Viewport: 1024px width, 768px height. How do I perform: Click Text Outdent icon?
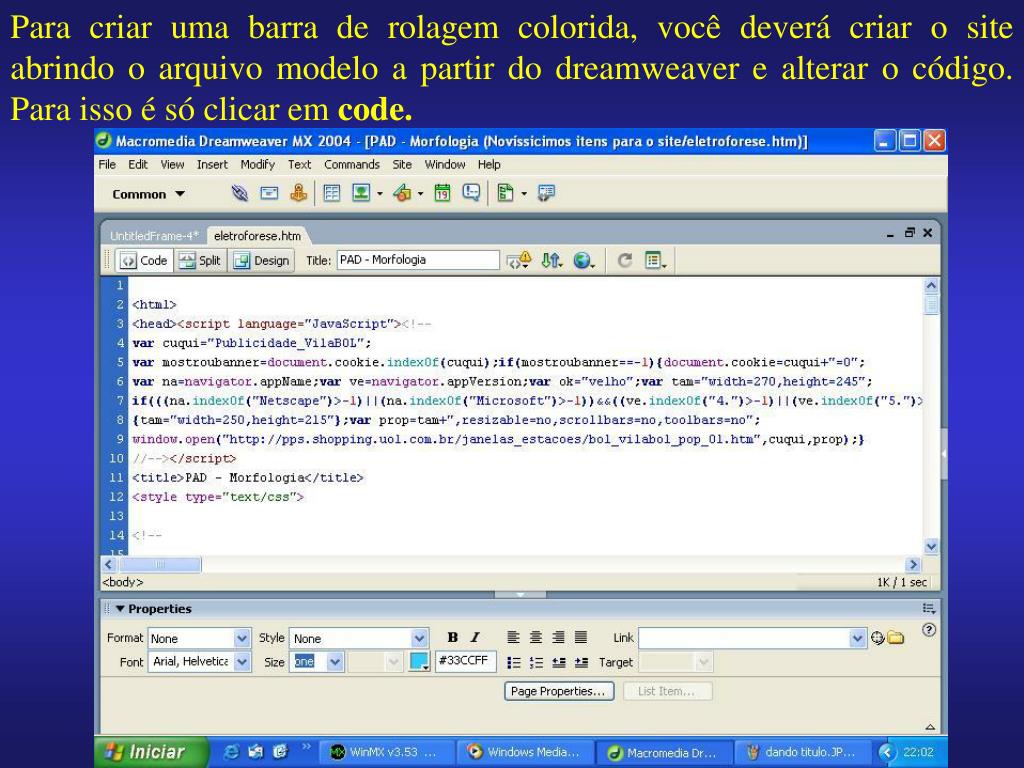(x=558, y=663)
